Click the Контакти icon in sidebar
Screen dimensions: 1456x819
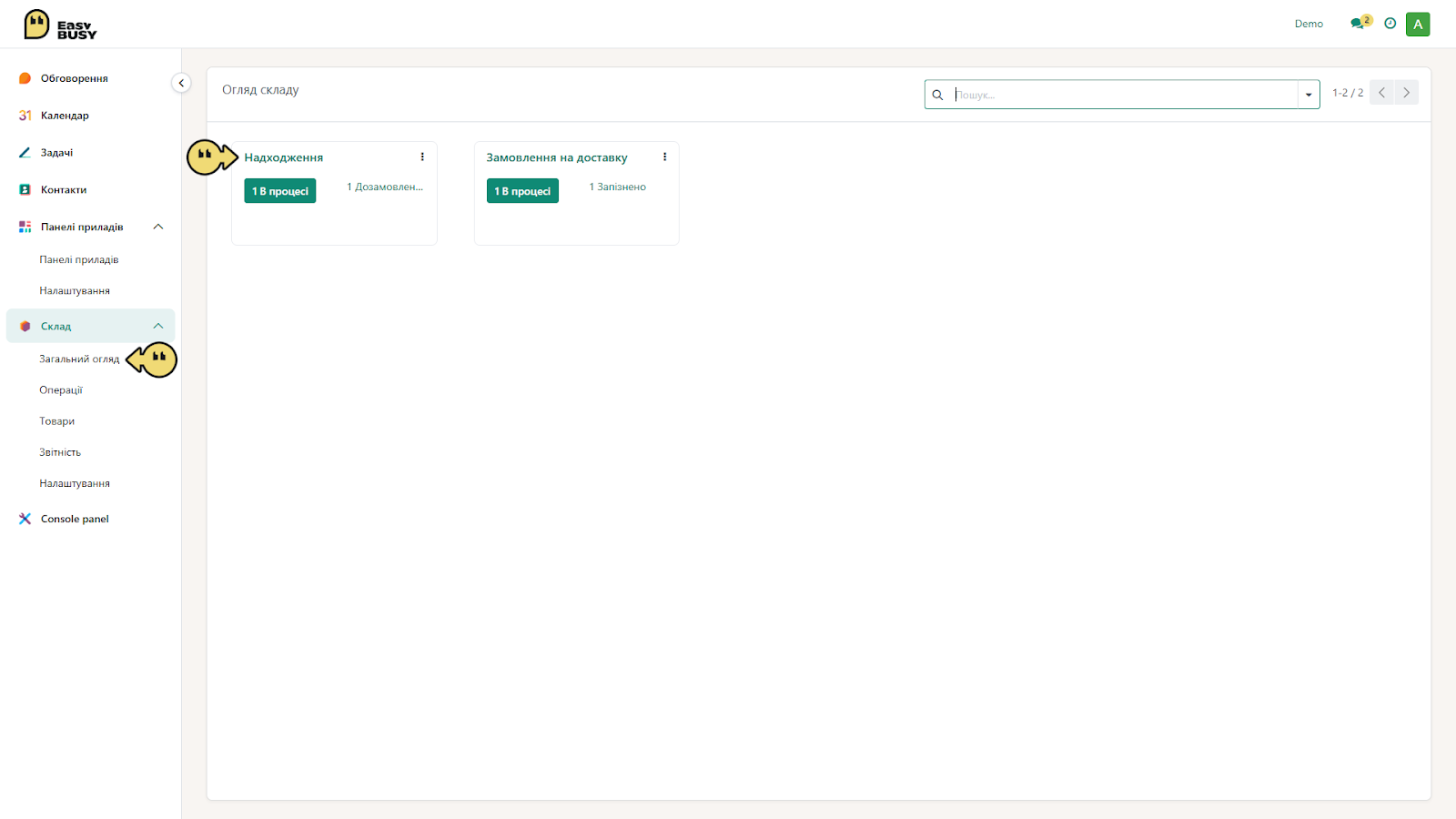click(x=25, y=190)
